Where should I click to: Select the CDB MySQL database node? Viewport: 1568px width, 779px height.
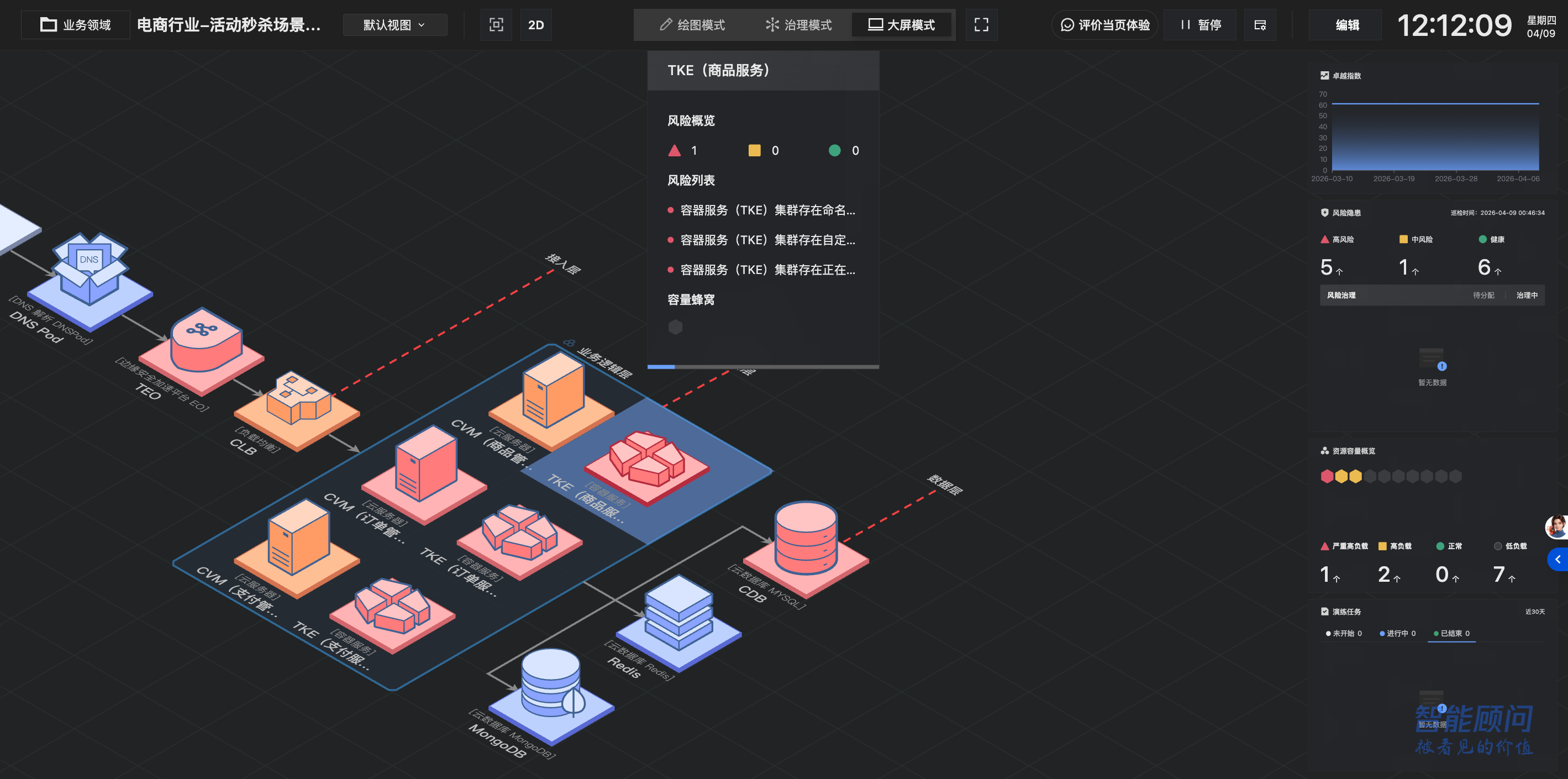(806, 540)
